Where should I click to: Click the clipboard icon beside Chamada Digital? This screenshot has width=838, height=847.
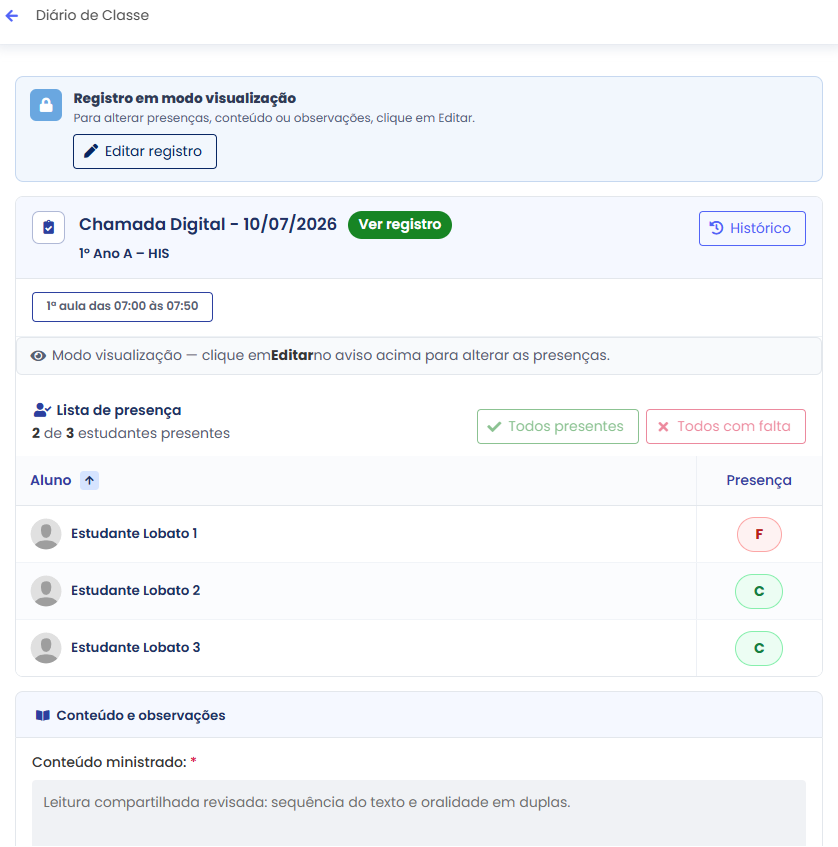(x=49, y=227)
